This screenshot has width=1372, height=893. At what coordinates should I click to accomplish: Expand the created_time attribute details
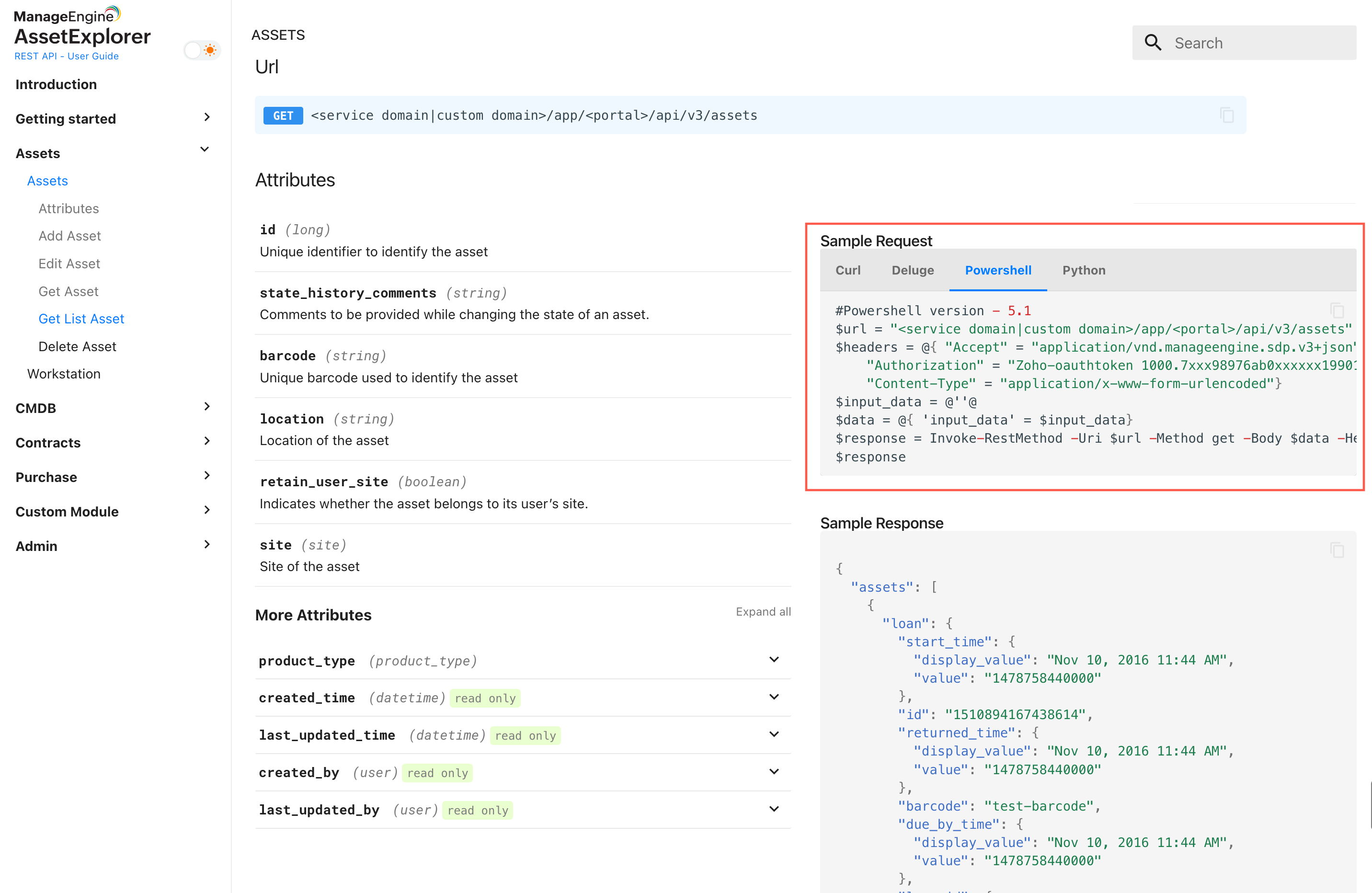click(x=774, y=697)
